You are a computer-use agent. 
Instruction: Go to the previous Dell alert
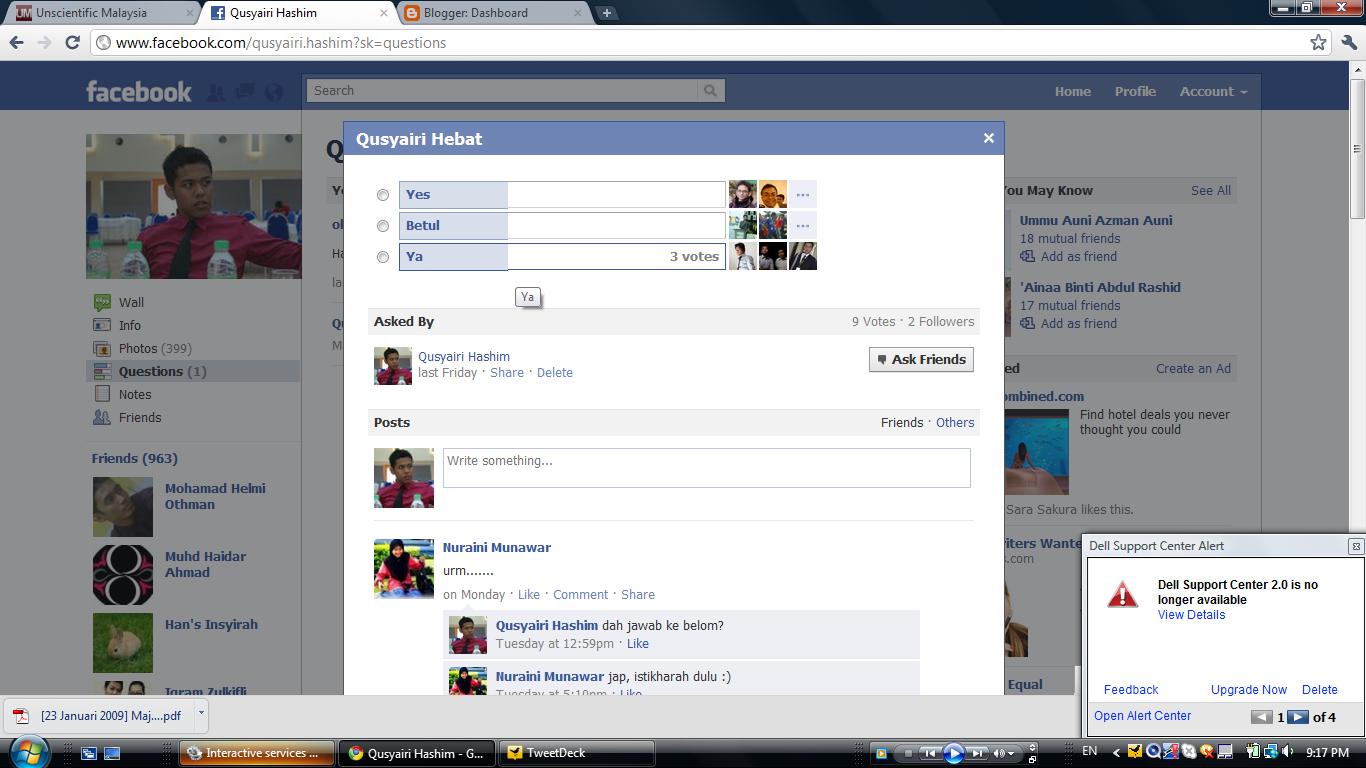[1261, 717]
